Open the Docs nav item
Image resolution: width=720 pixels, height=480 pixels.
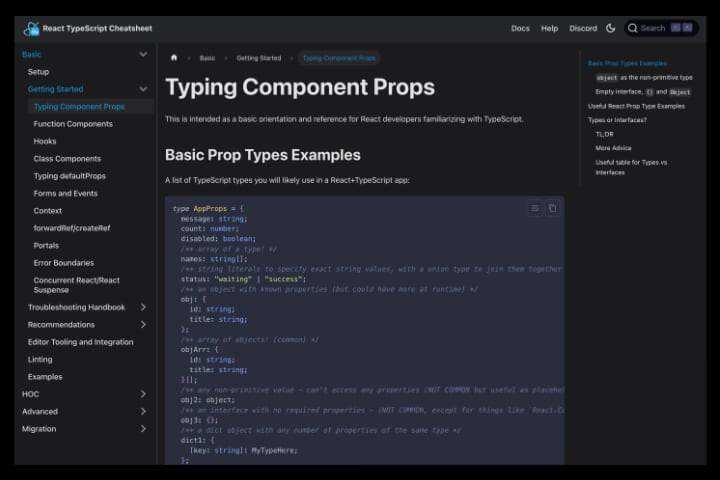520,28
